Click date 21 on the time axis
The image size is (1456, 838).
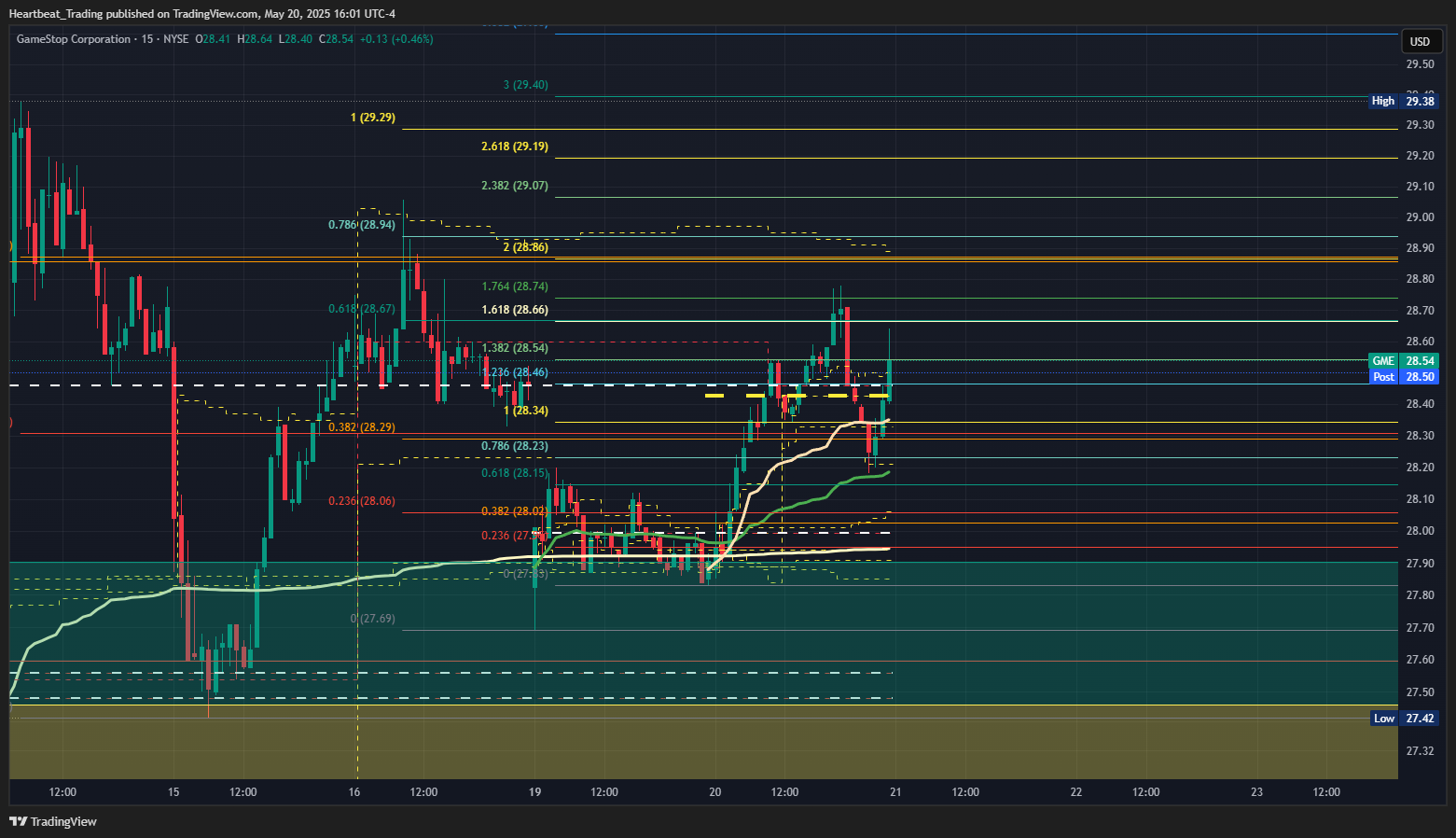(895, 792)
